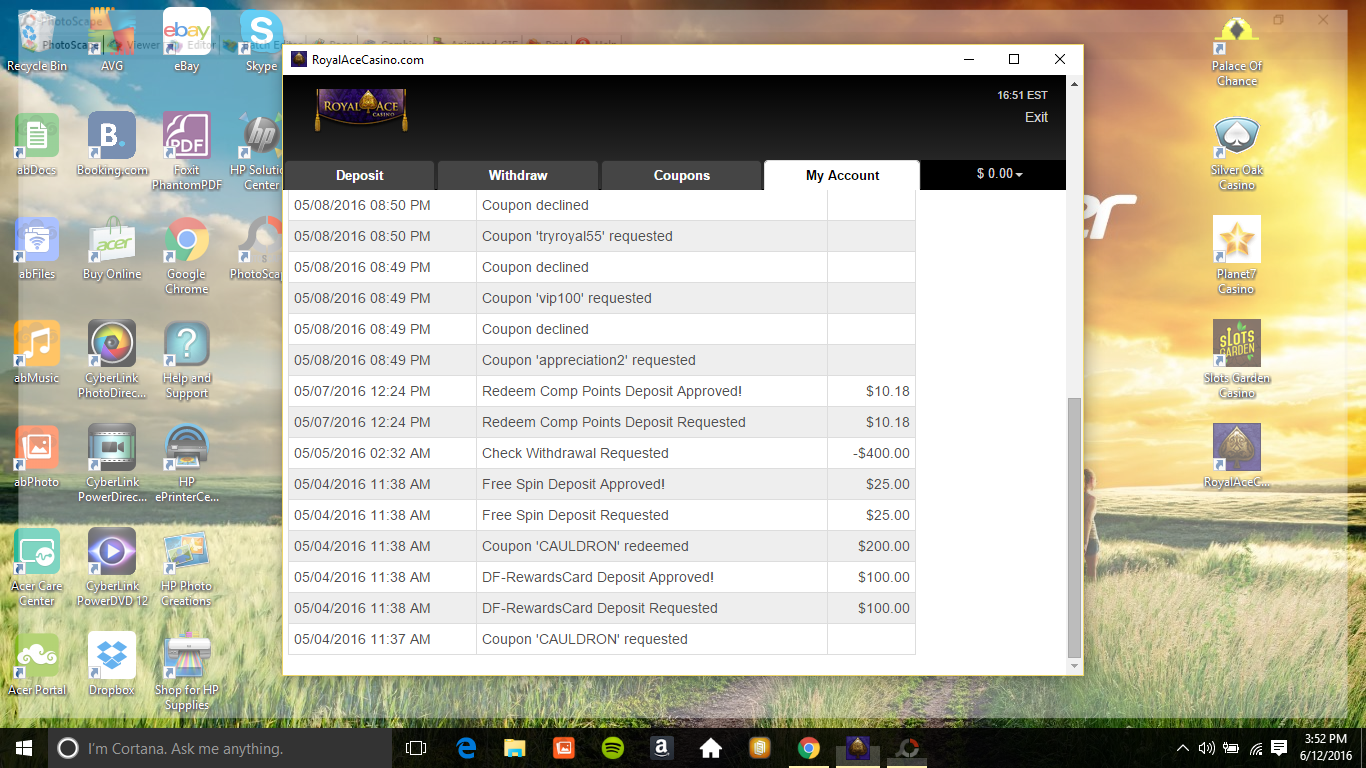Click 'Coupon 'tryroyal55' requested' entry
1366x768 pixels.
coord(577,236)
